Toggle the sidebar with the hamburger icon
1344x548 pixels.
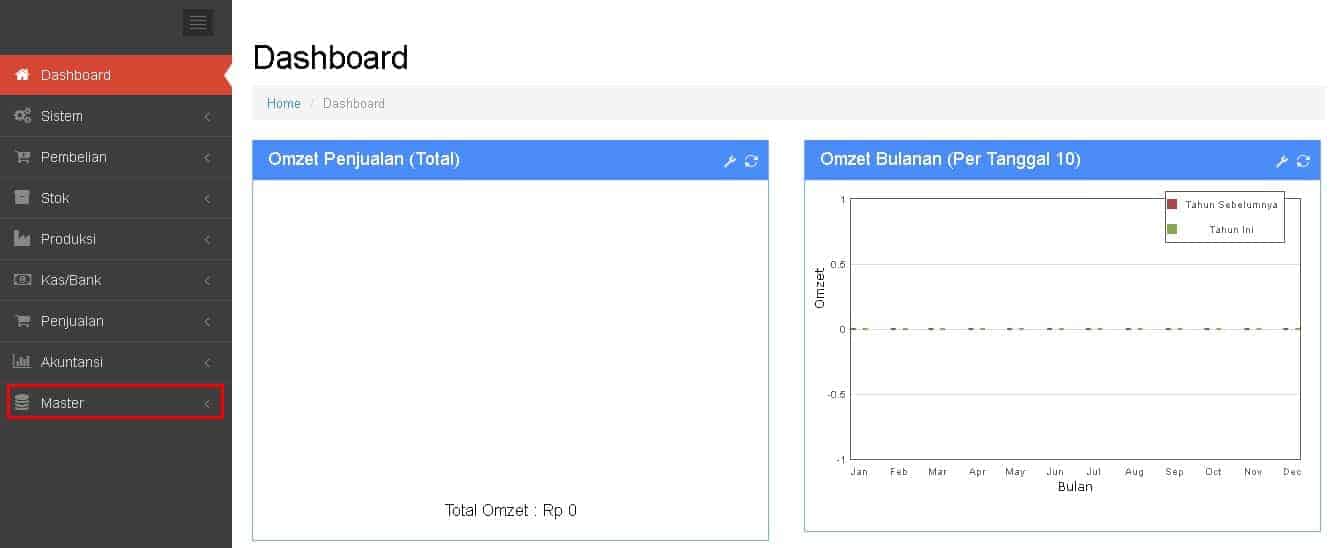click(198, 22)
